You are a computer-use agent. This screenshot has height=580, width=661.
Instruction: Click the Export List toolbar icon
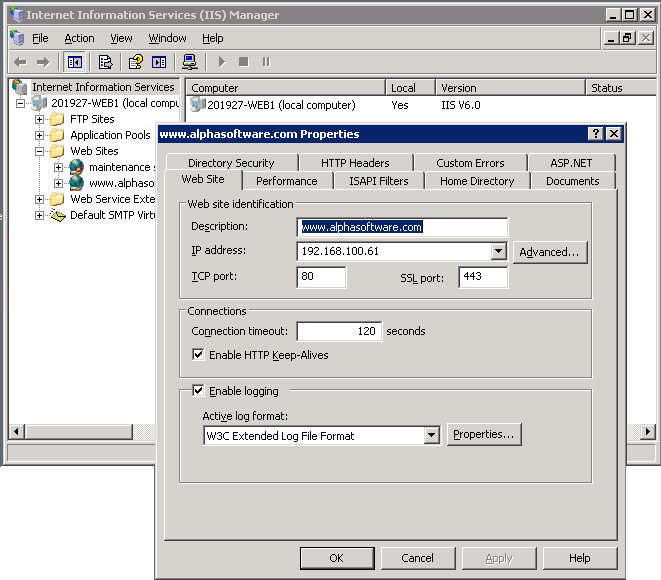105,62
